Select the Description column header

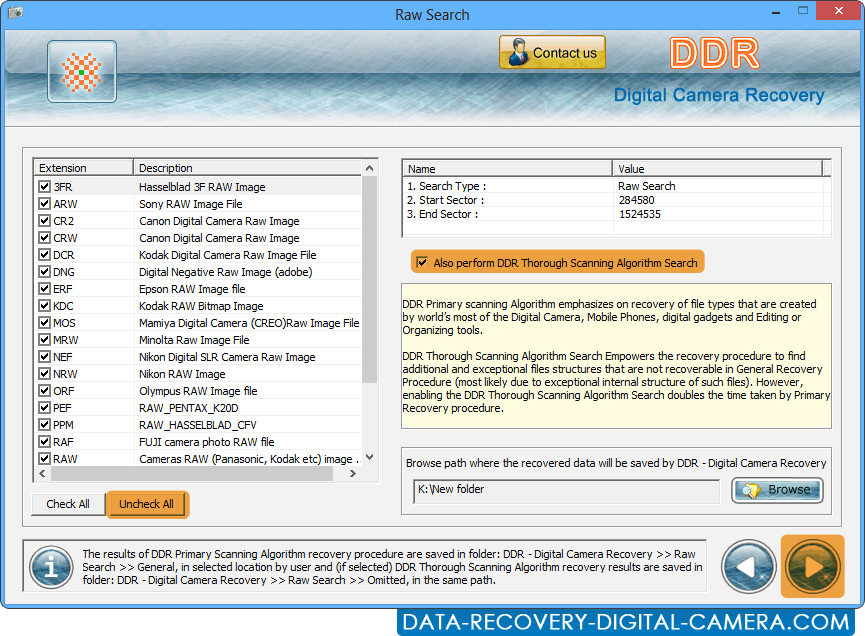(x=165, y=167)
